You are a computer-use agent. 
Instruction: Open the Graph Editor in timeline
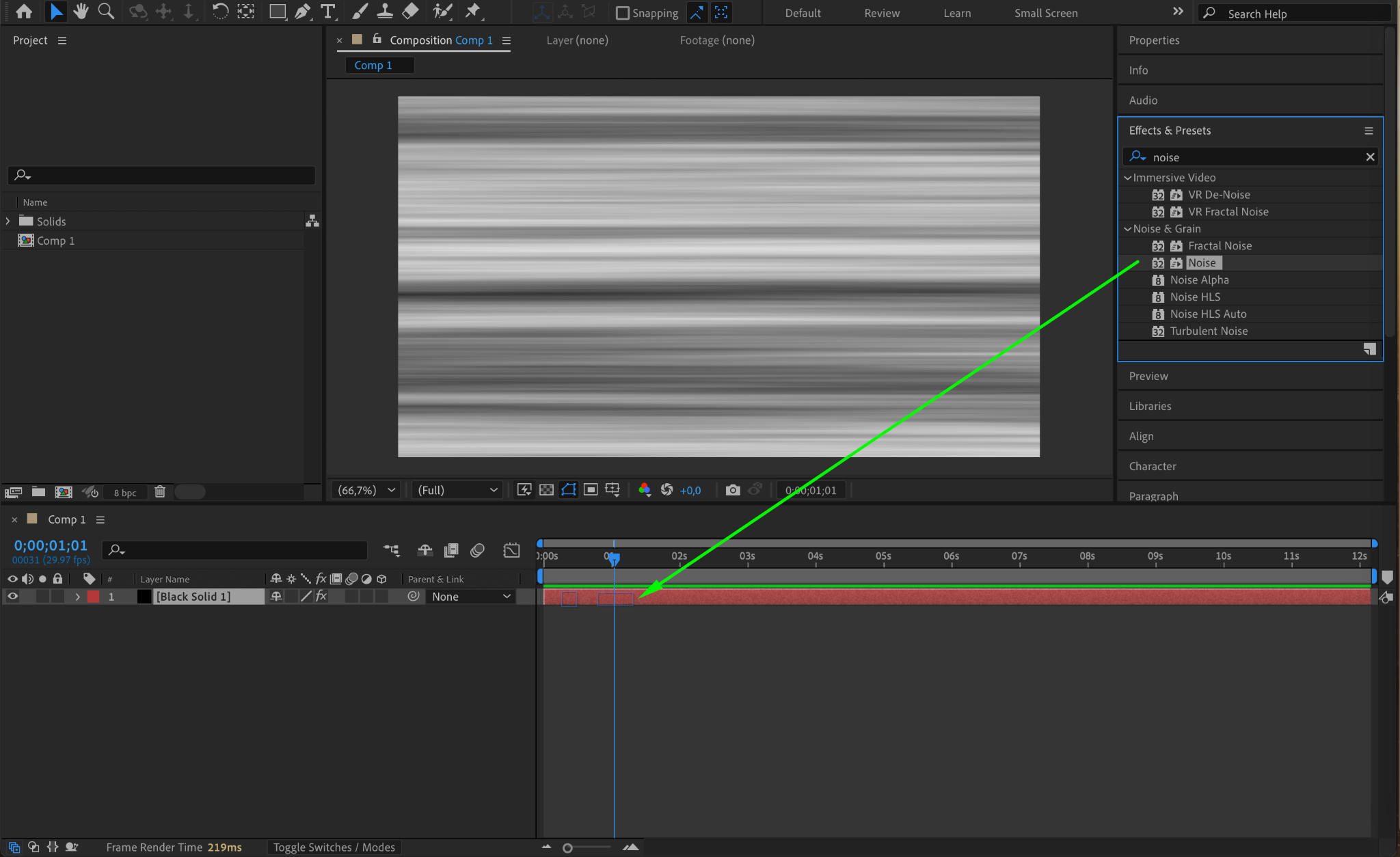(x=511, y=550)
